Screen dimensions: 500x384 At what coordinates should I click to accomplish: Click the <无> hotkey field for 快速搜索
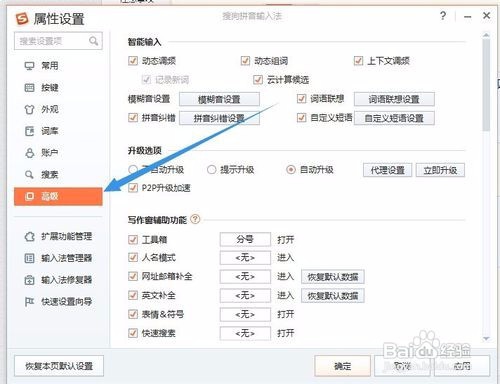tap(245, 333)
